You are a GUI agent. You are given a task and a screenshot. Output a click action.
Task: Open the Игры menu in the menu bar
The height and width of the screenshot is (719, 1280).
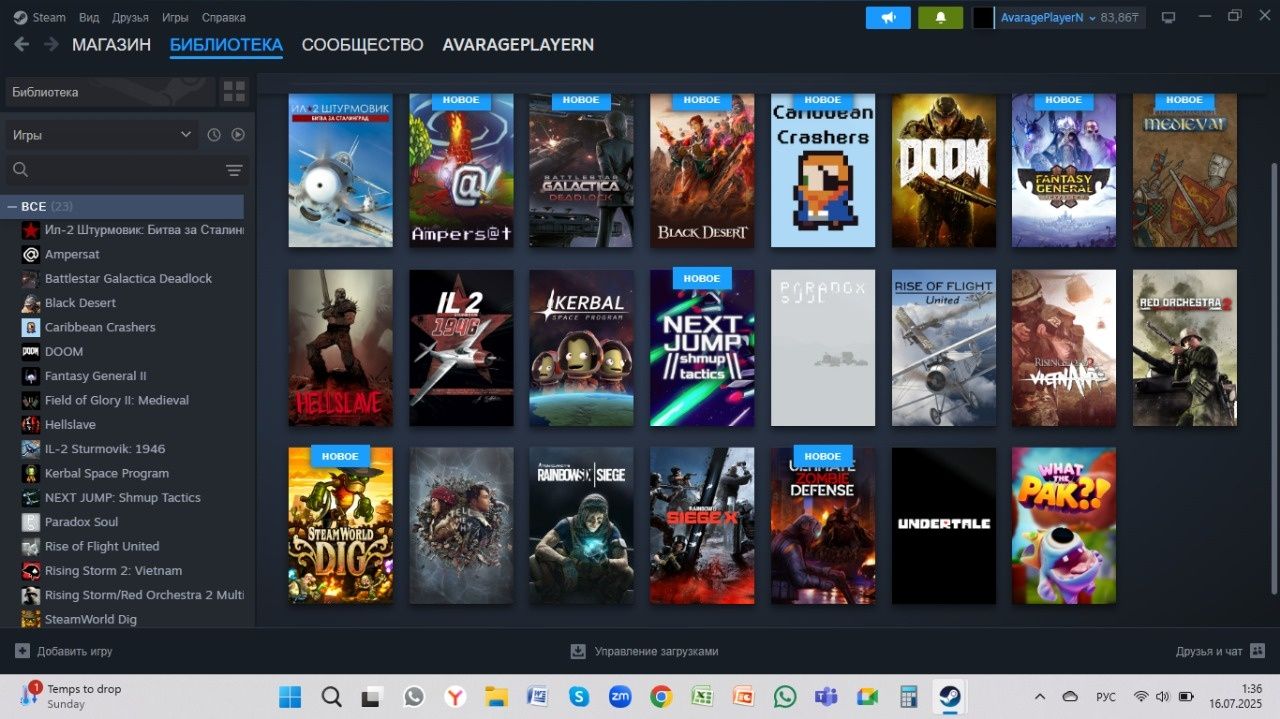(175, 17)
